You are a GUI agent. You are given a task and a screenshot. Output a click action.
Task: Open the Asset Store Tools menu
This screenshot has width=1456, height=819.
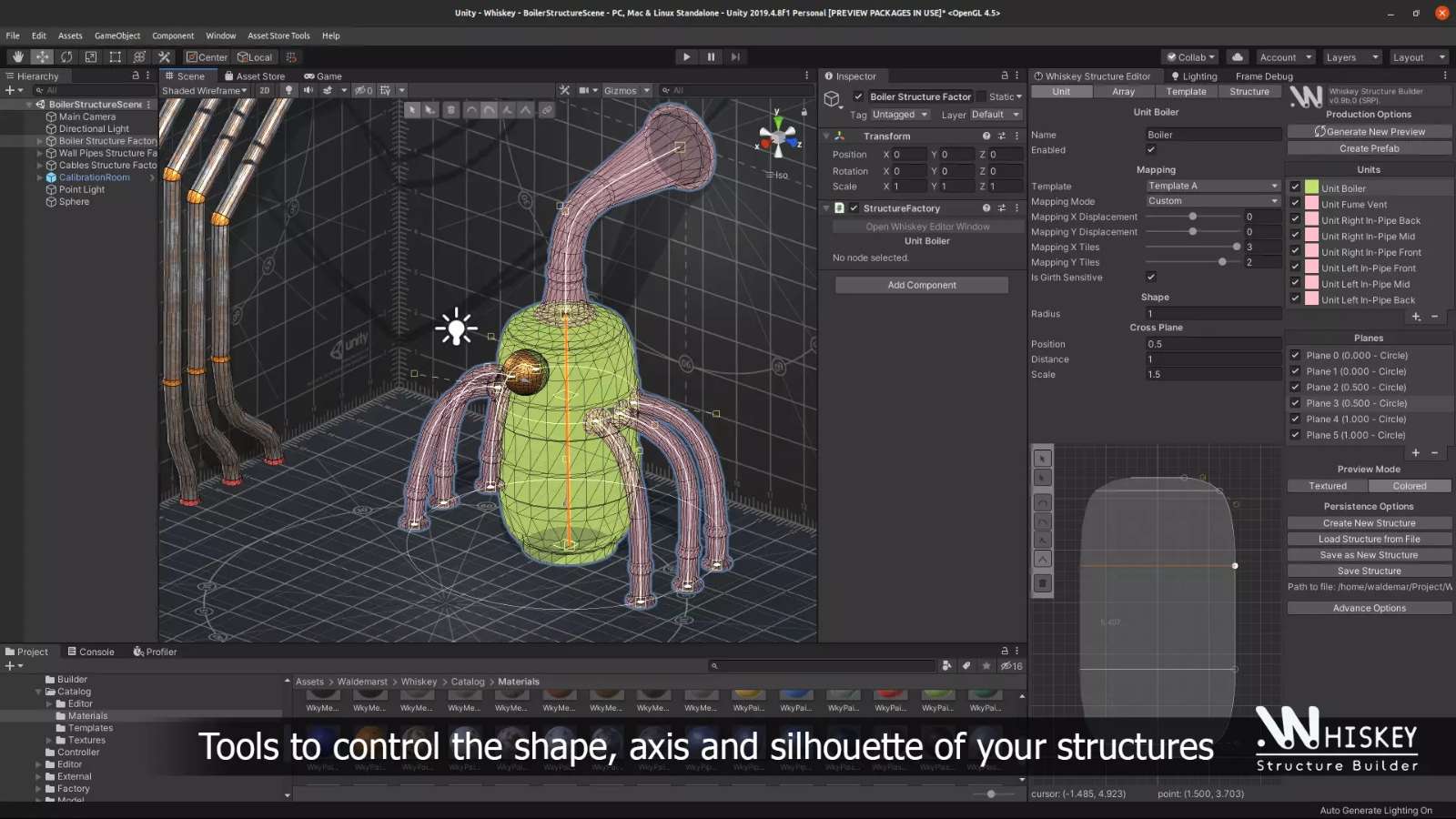pyautogui.click(x=278, y=35)
